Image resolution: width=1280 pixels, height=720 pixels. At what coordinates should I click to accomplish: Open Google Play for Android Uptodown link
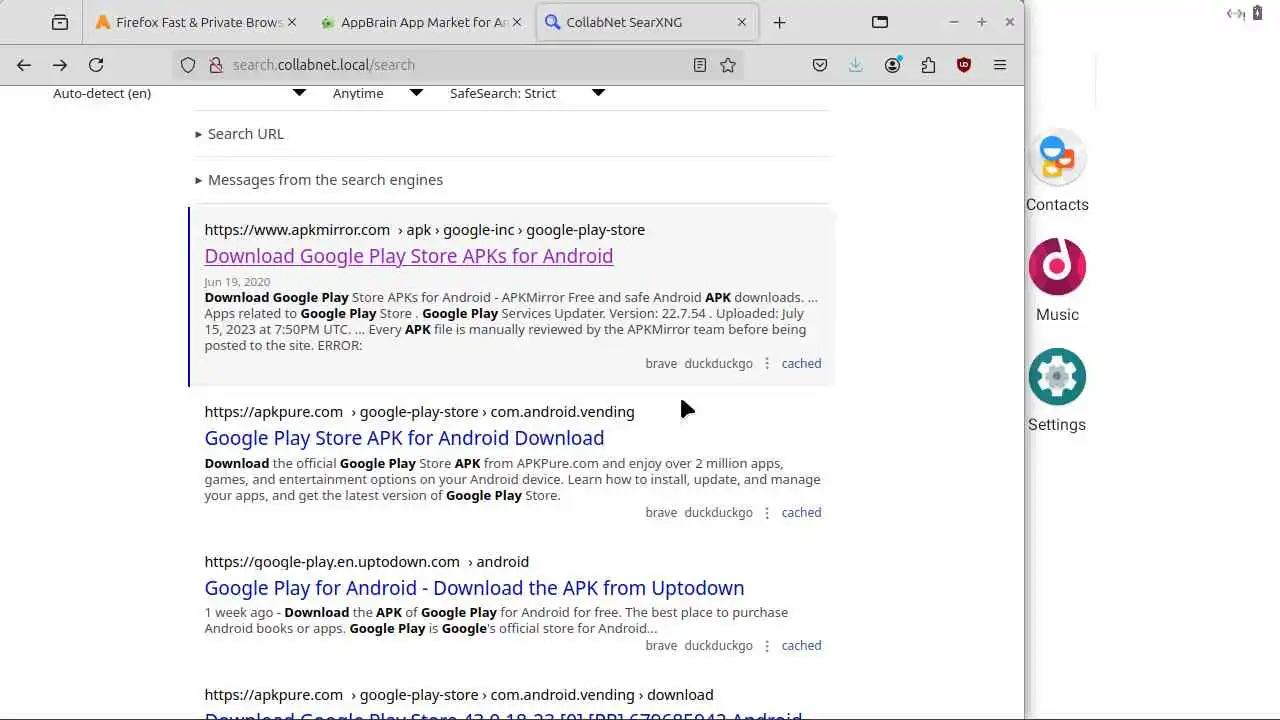tap(474, 588)
